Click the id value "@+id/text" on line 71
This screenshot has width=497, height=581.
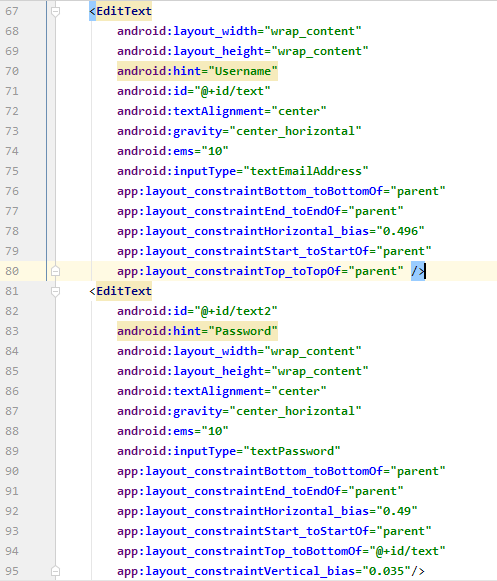tap(232, 91)
